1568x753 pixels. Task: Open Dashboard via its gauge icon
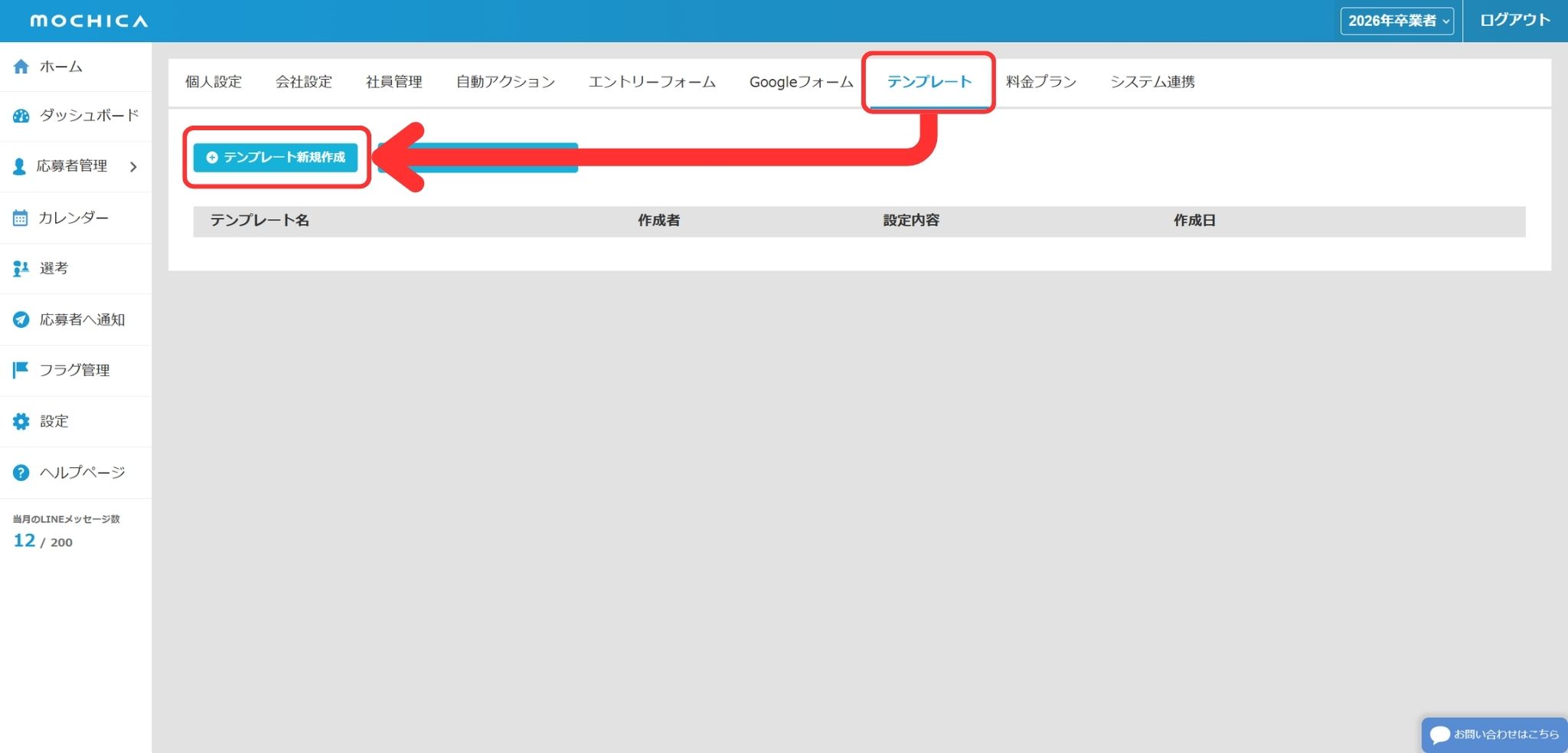(x=21, y=116)
